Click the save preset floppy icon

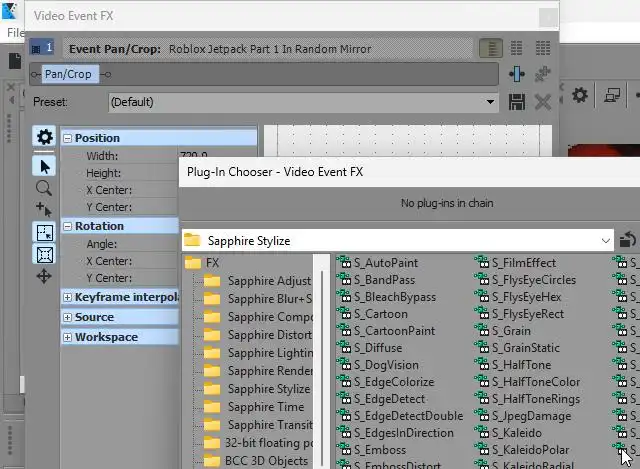coord(517,102)
